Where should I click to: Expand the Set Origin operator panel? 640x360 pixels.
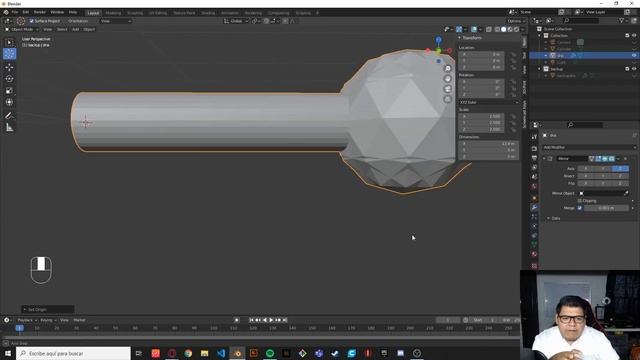[48, 309]
